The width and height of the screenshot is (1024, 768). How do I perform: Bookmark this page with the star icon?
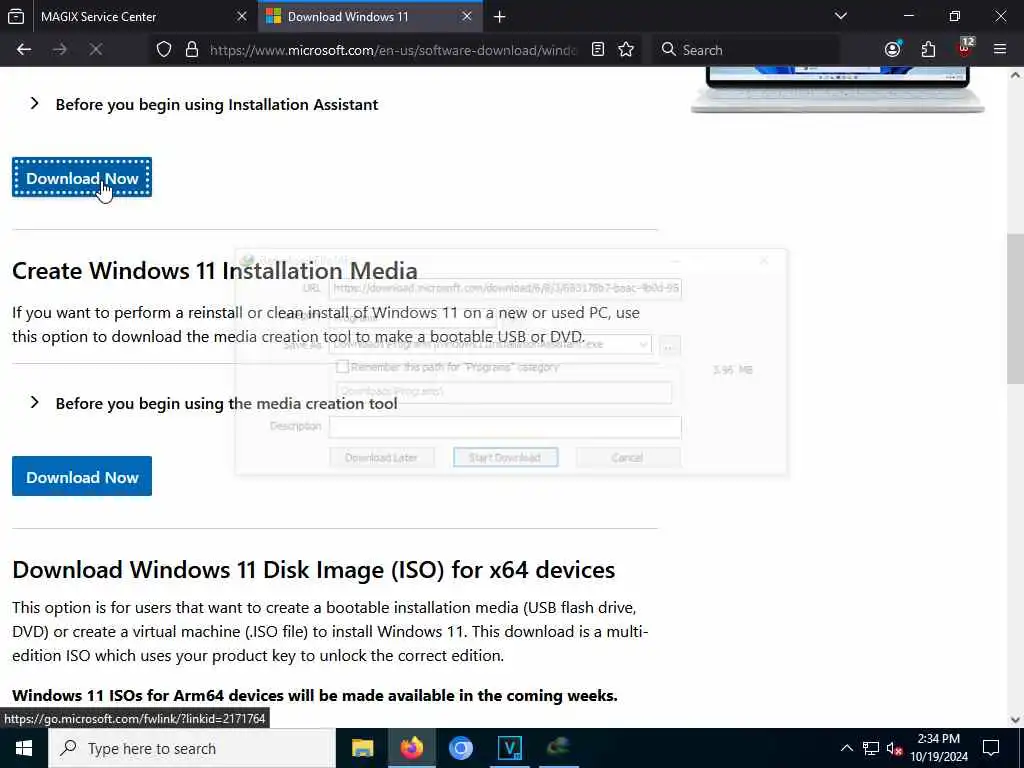click(x=626, y=50)
